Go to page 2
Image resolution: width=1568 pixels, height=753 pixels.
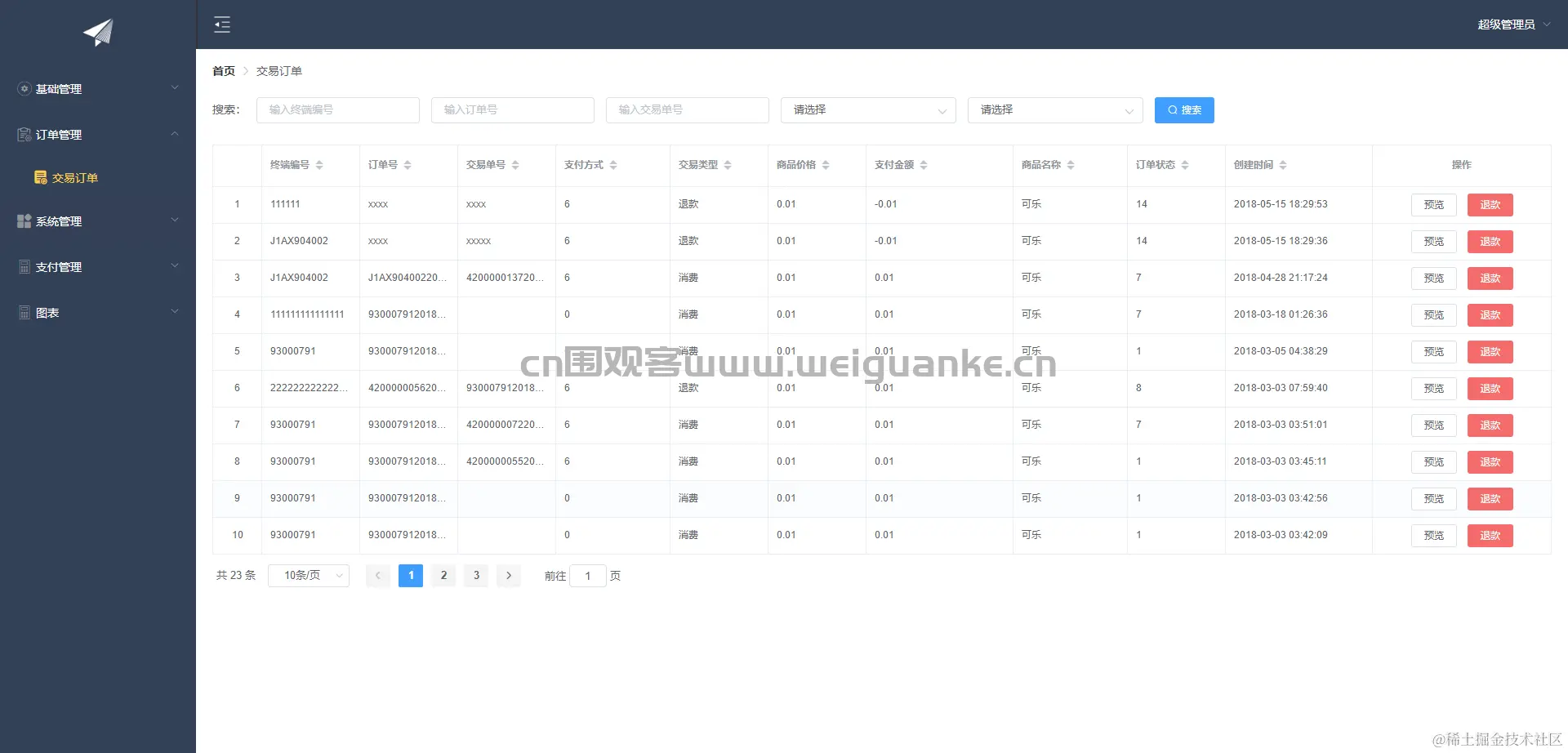coord(443,576)
